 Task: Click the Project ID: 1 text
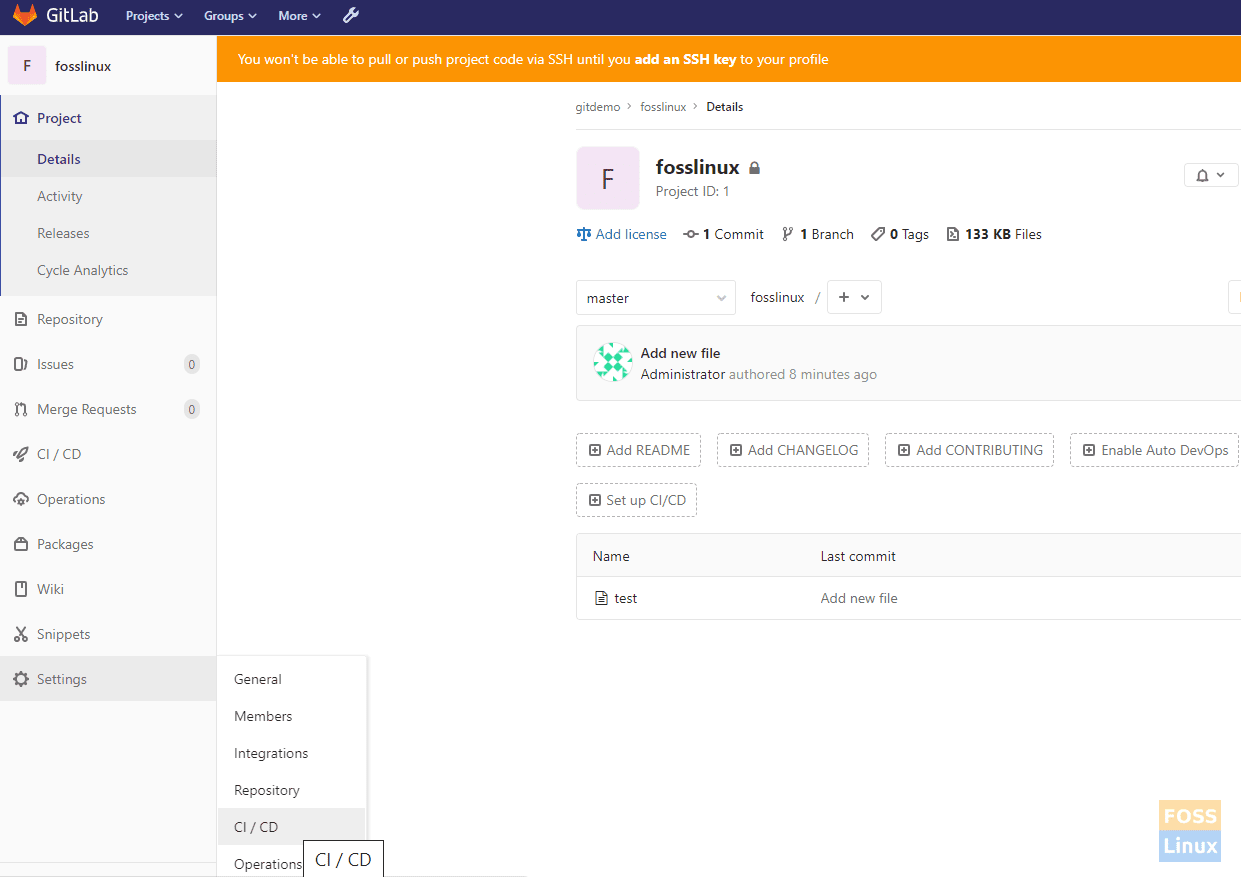coord(692,191)
